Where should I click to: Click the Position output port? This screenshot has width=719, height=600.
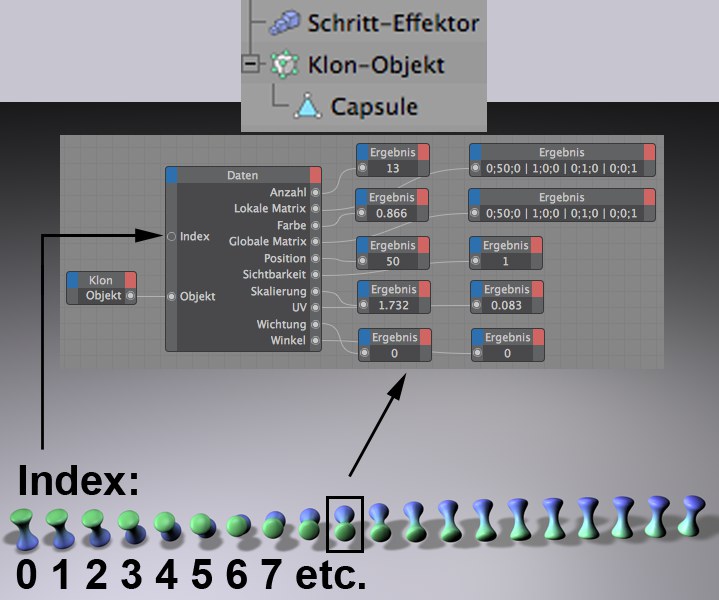tap(315, 258)
